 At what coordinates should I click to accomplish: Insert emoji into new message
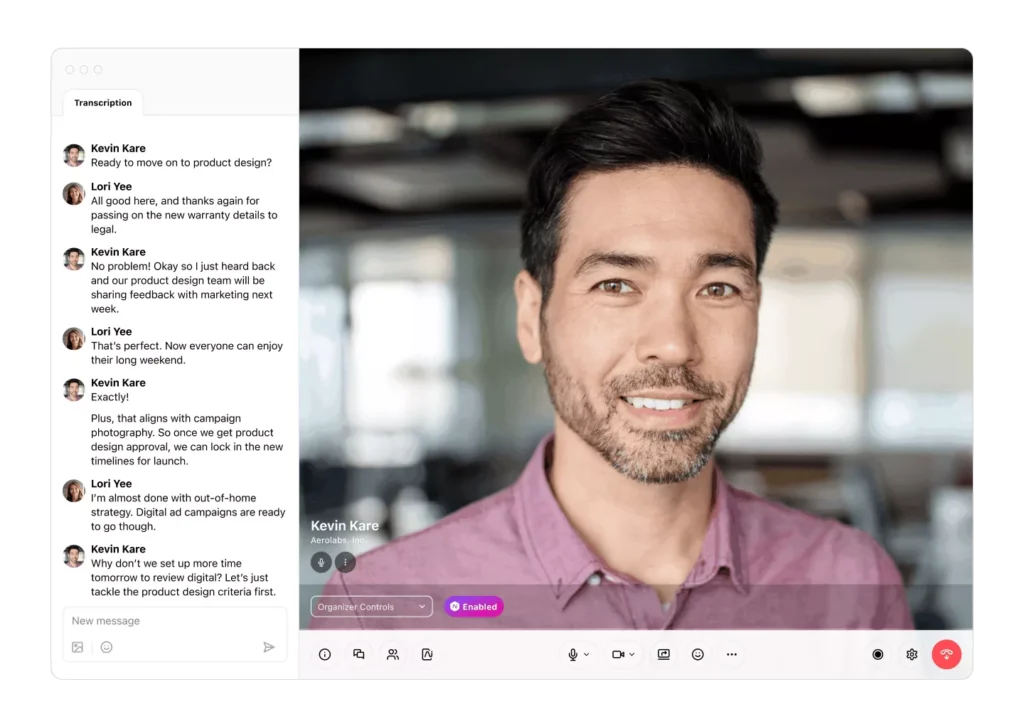point(106,647)
